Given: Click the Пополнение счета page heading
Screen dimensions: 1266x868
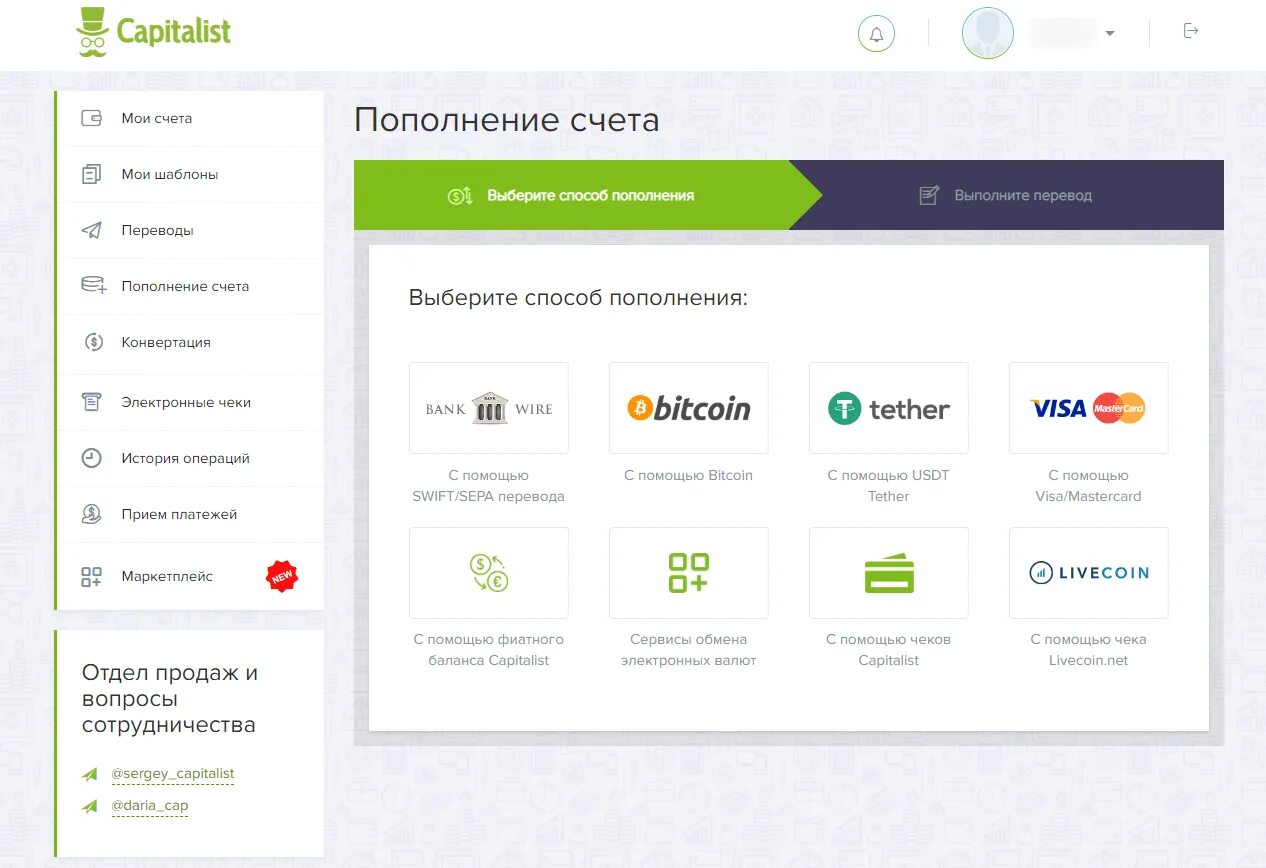Looking at the screenshot, I should [507, 121].
